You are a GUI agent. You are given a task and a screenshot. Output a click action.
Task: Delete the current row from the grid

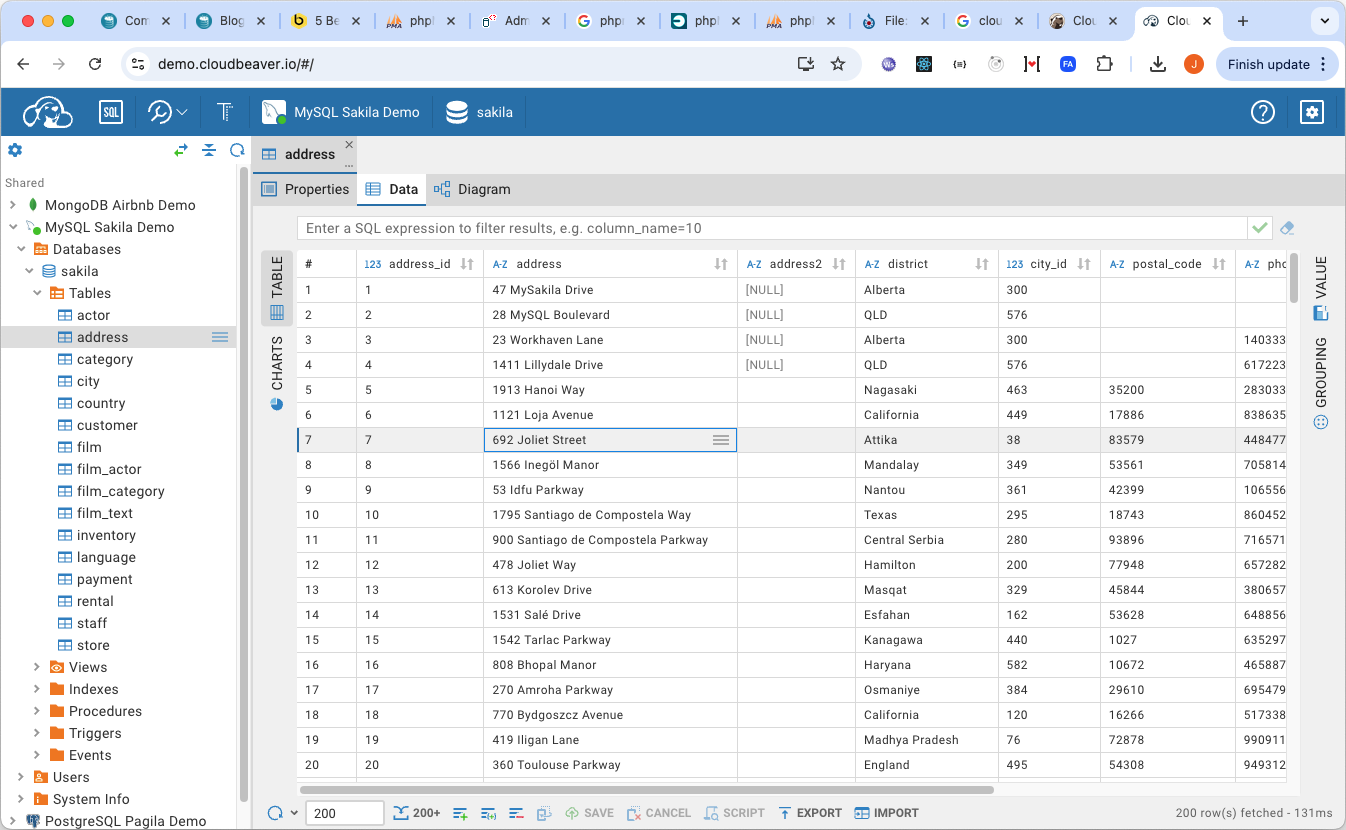click(516, 812)
